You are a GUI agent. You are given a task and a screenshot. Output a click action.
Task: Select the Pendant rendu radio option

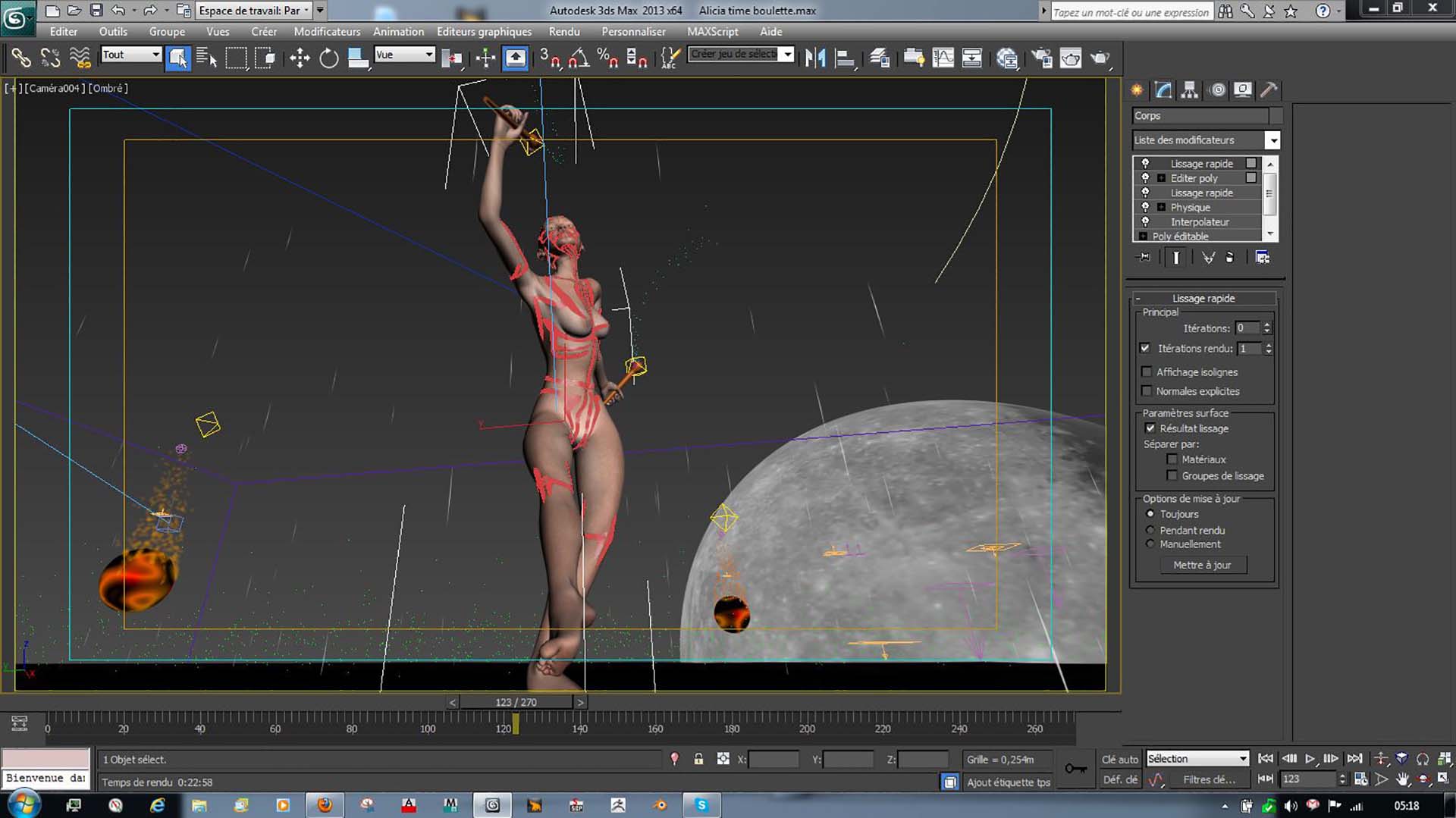tap(1150, 530)
